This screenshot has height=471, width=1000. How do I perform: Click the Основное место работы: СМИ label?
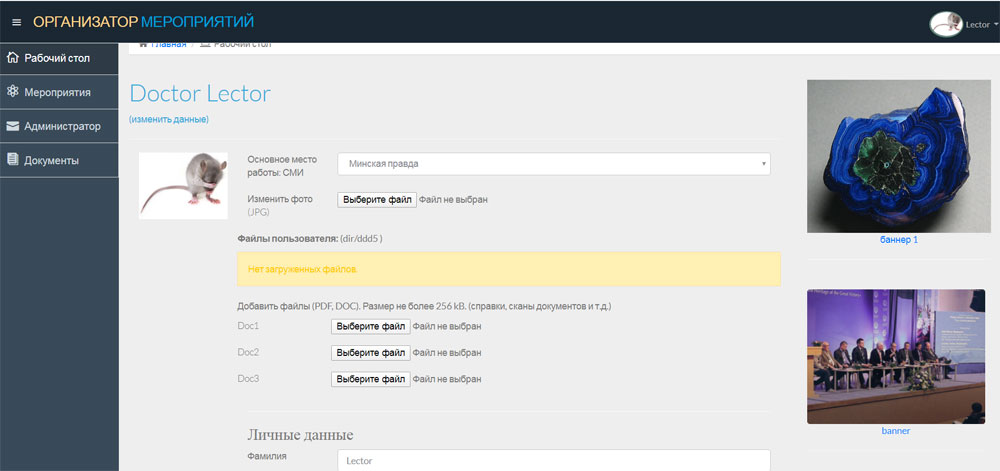click(x=282, y=166)
